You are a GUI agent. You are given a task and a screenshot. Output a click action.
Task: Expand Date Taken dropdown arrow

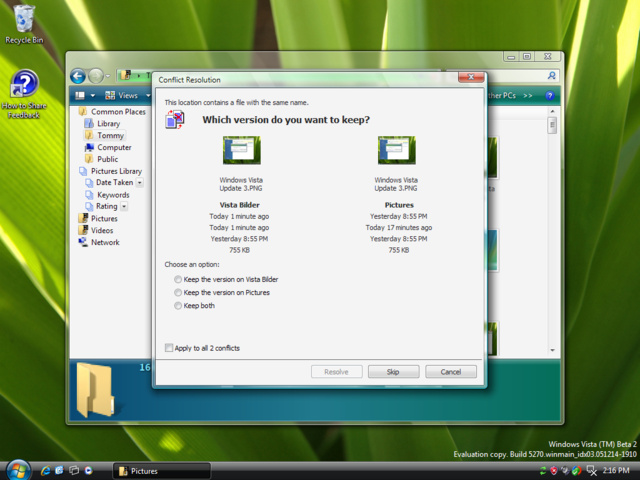[x=140, y=183]
